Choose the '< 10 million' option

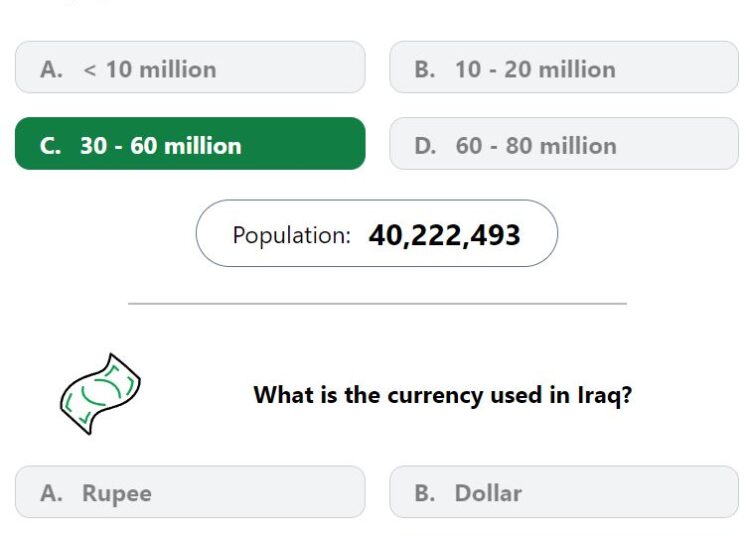[190, 67]
